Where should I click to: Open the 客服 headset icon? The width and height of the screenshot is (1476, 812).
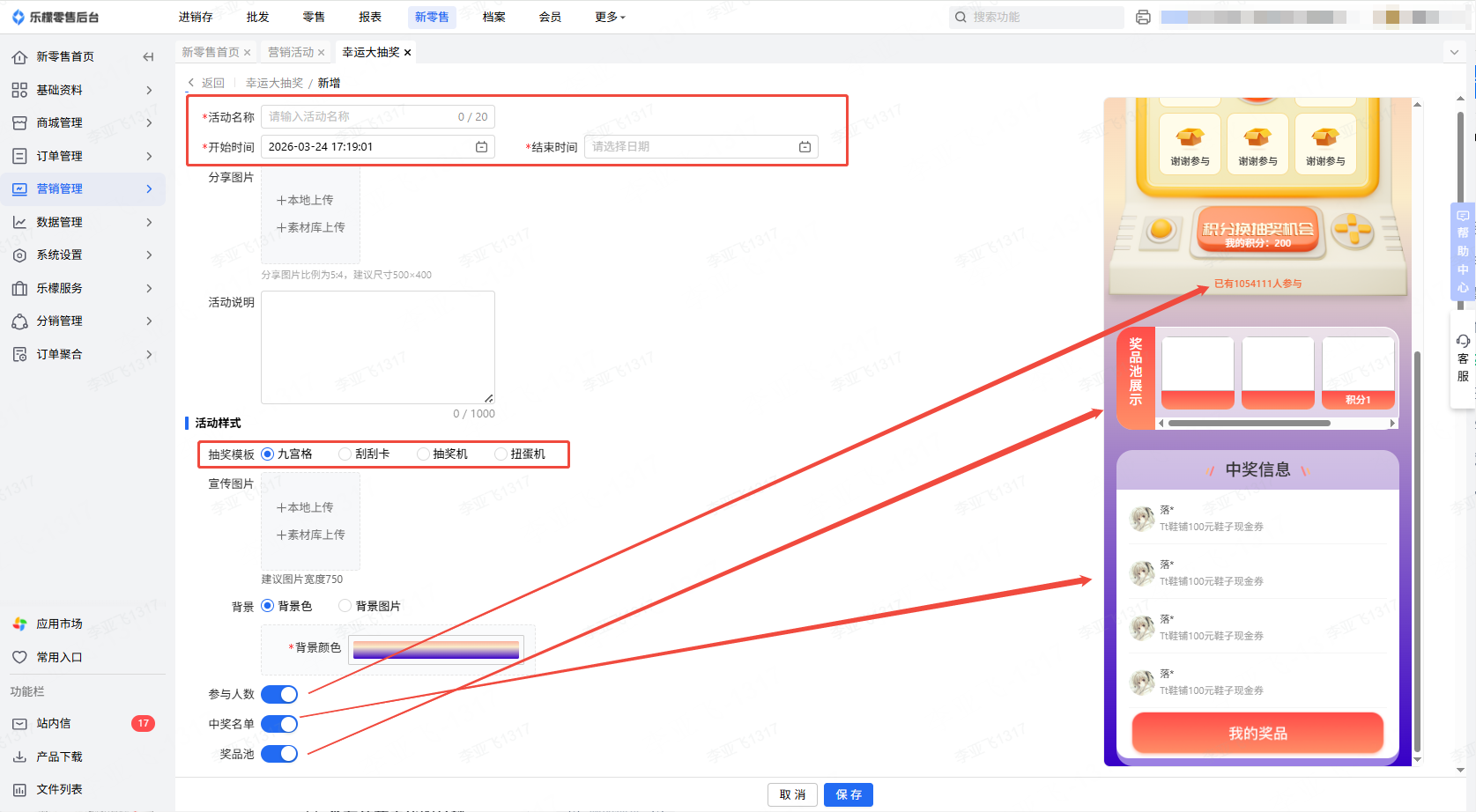1463,341
